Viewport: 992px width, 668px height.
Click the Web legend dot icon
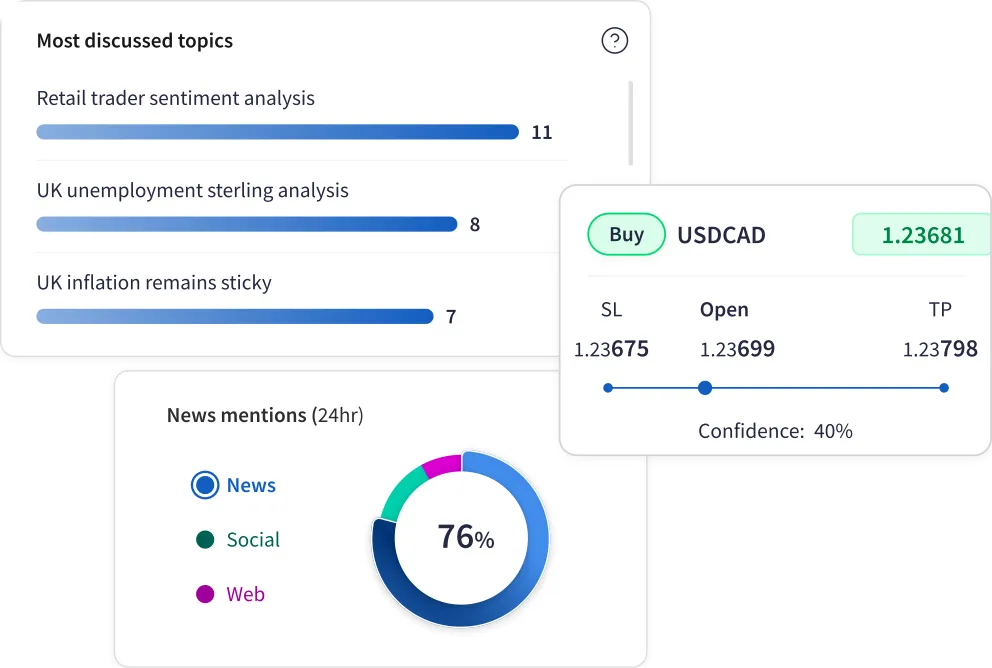point(203,594)
